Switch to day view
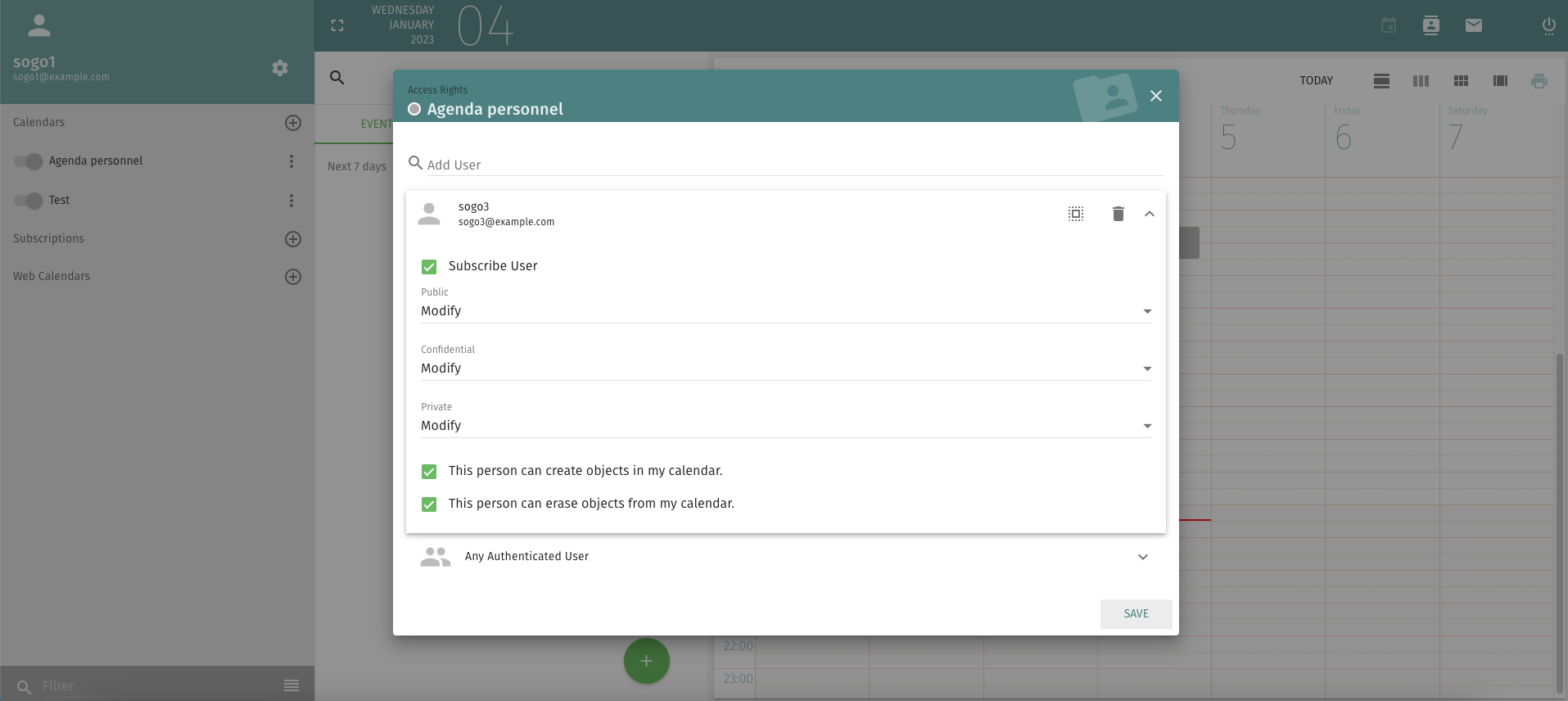1568x701 pixels. point(1381,81)
